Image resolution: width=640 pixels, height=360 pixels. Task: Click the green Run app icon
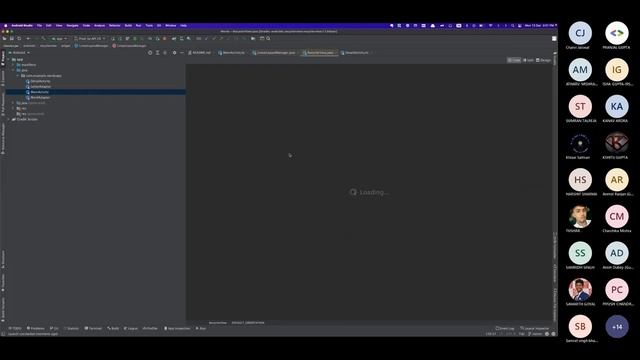113,38
